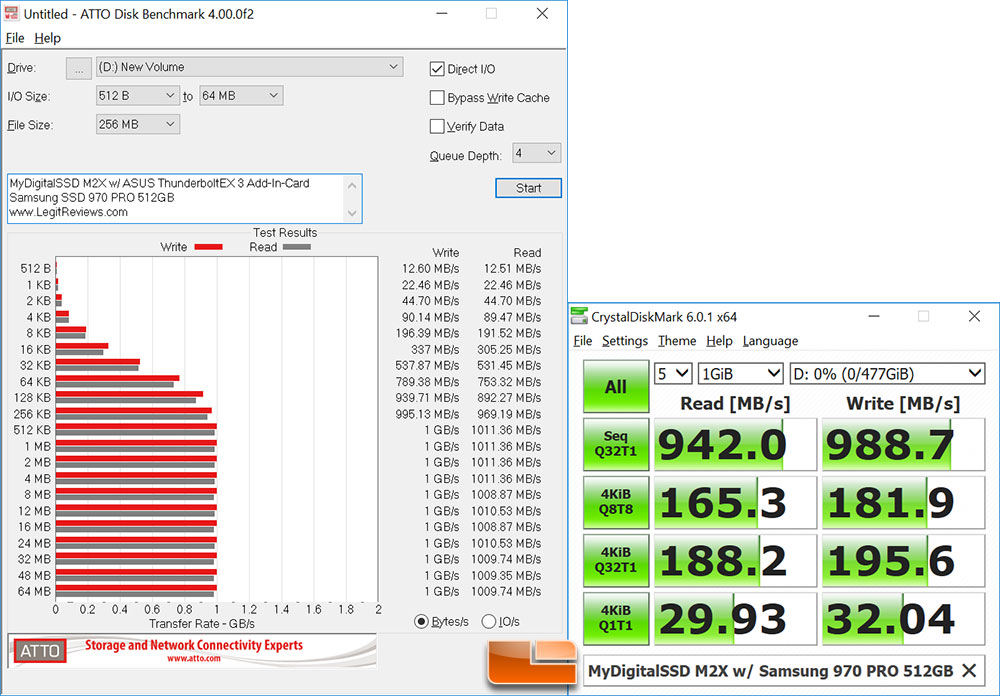
Task: Click the 128 KB write value 939.71 MB/s
Action: pyautogui.click(x=427, y=397)
